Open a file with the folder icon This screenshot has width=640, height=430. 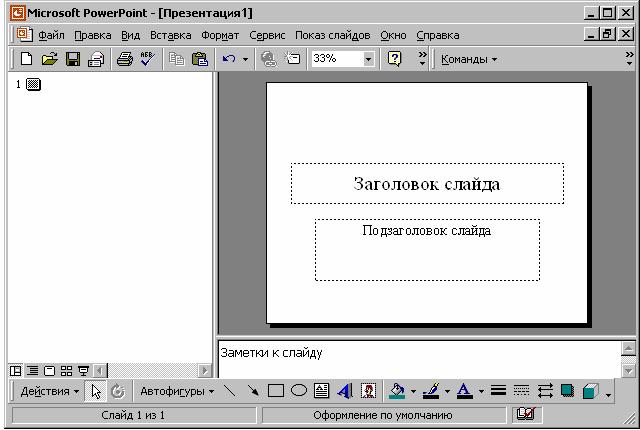coord(49,59)
